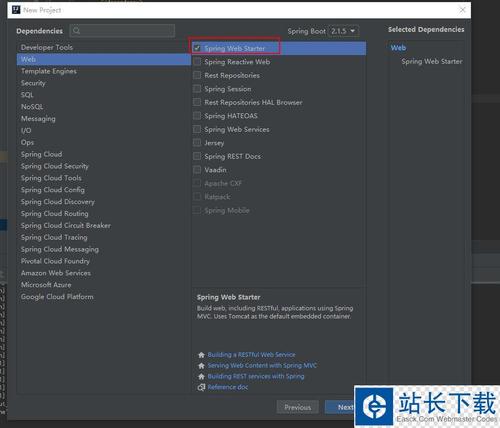Open Building a RESTful Web Service link
500x428 pixels.
(x=251, y=355)
